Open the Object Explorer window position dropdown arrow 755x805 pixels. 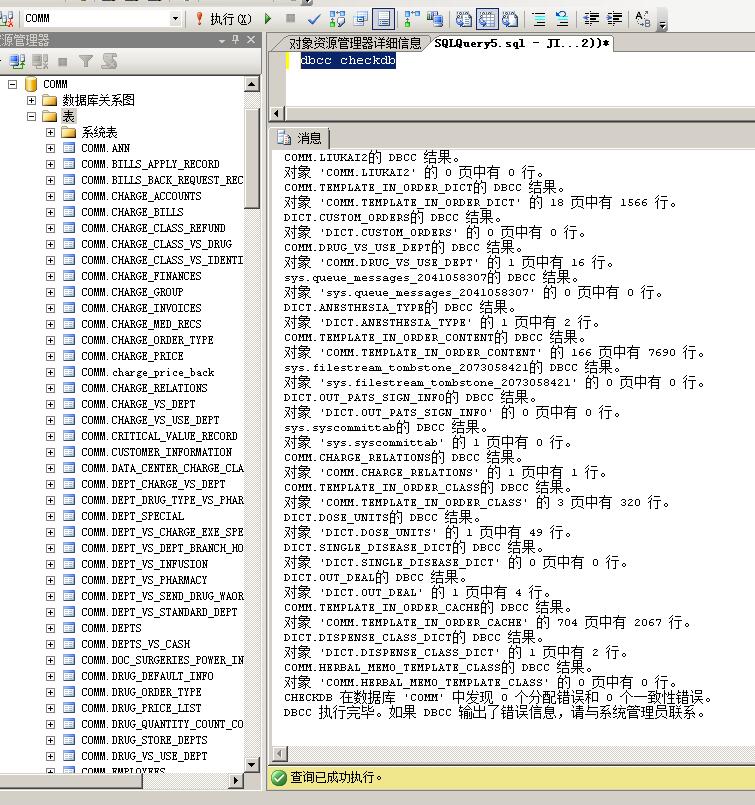(222, 41)
